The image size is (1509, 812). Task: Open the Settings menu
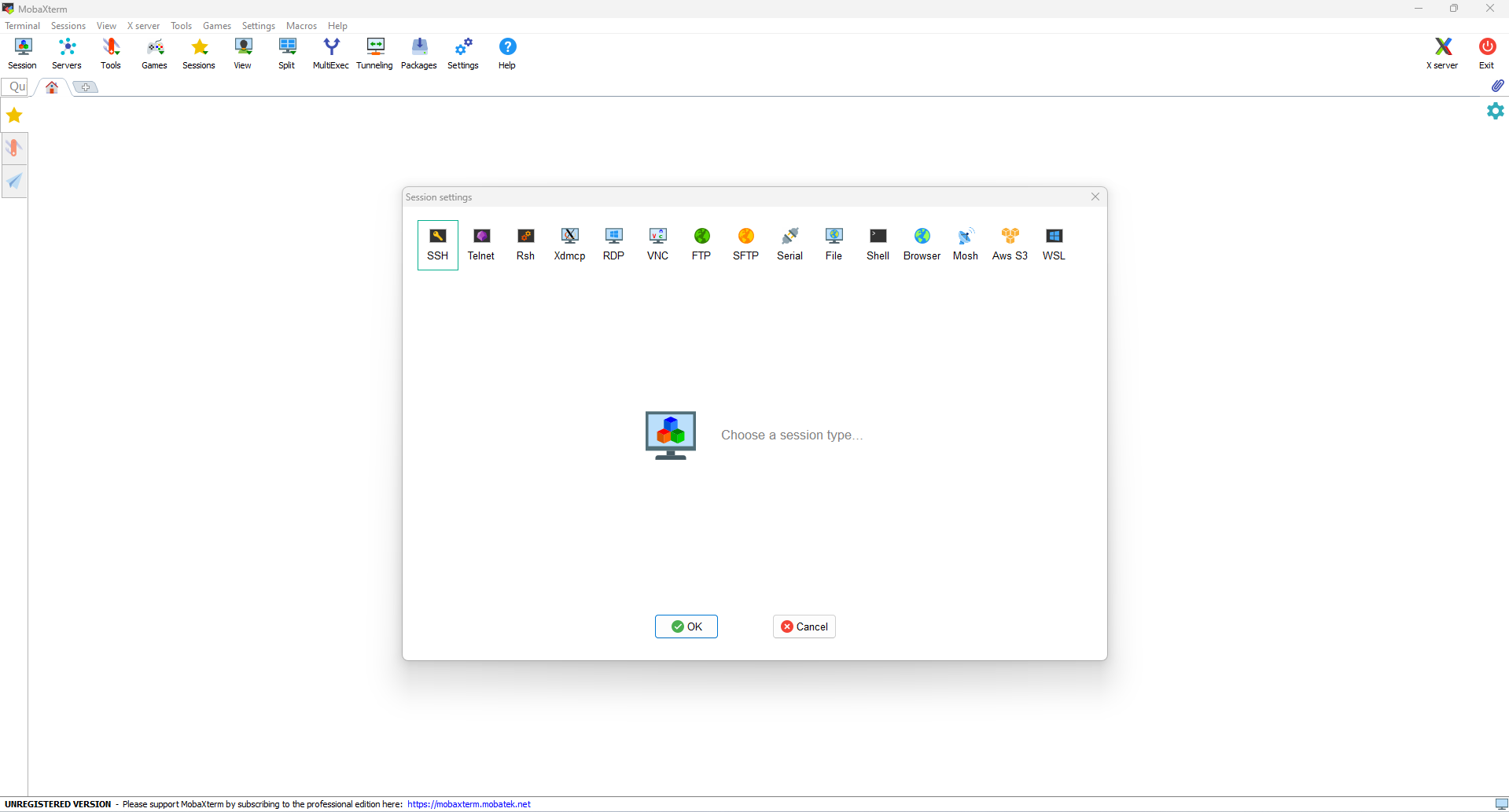pos(259,26)
